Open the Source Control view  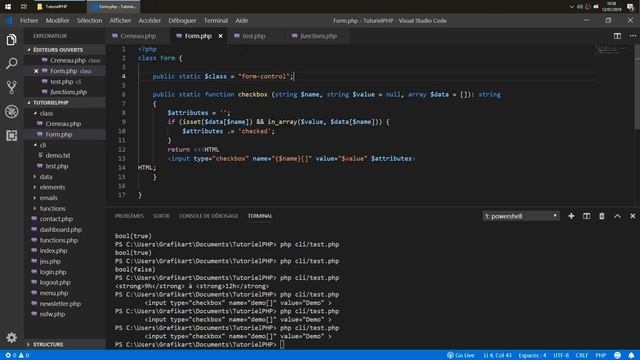pos(11,87)
